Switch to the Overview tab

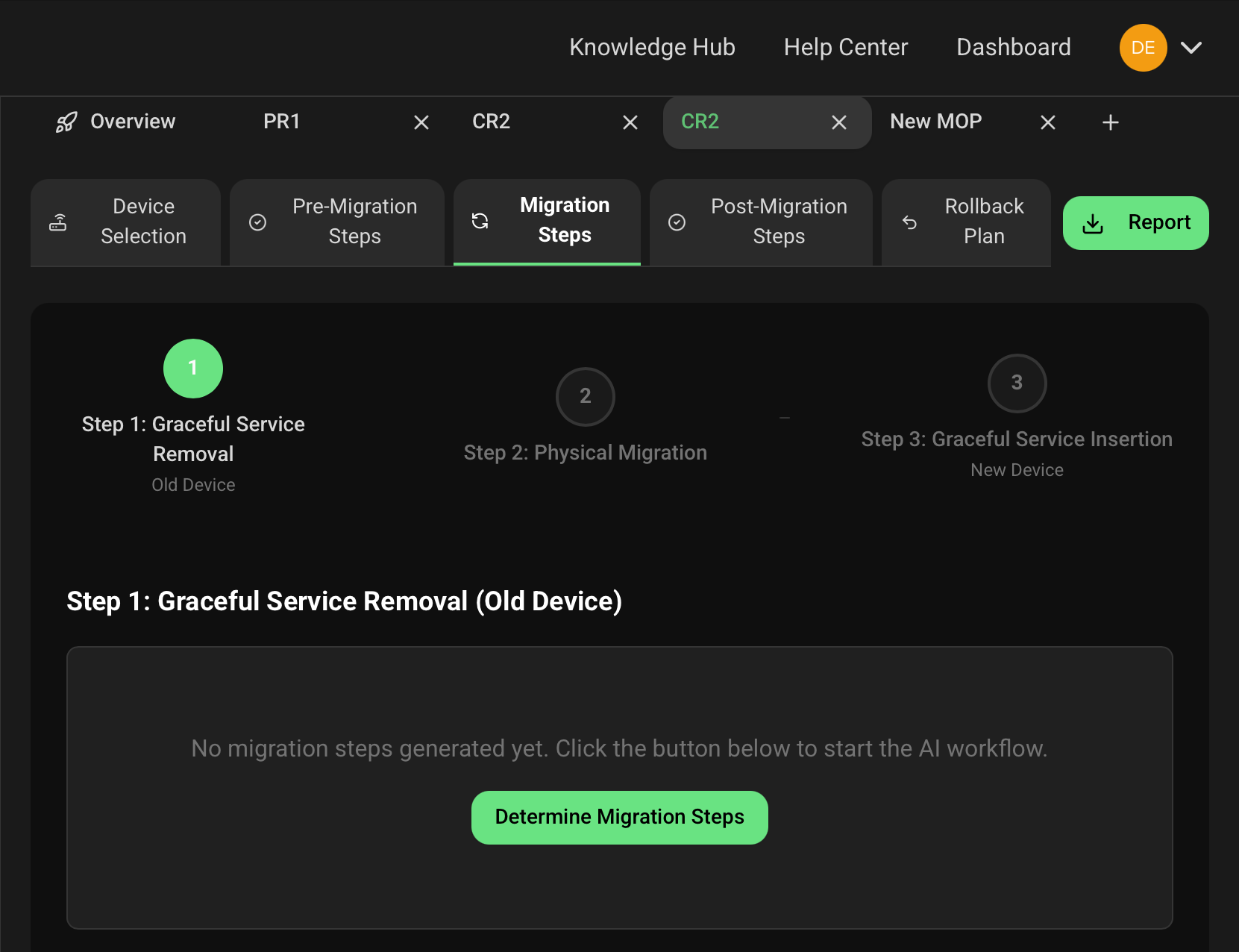116,122
